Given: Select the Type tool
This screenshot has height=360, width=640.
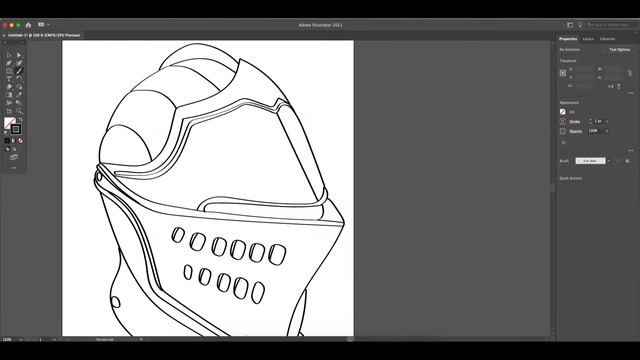Looking at the screenshot, I should click(9, 79).
